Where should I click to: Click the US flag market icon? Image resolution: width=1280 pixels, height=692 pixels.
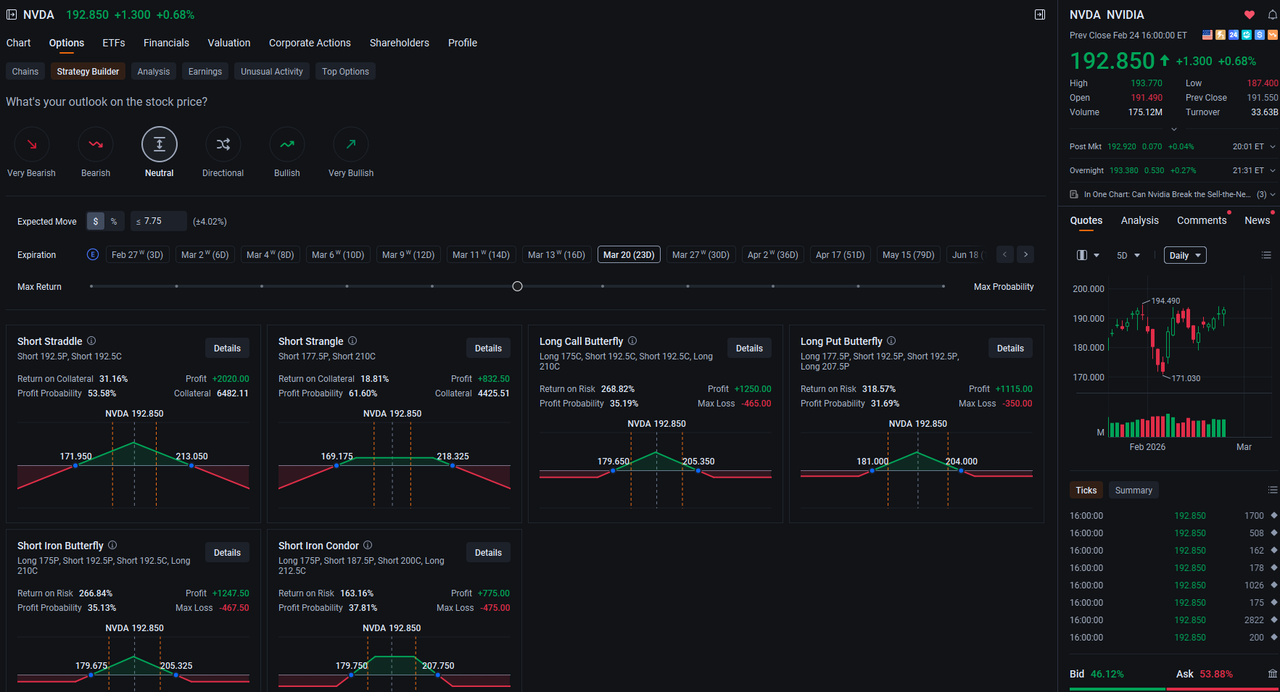point(1208,34)
